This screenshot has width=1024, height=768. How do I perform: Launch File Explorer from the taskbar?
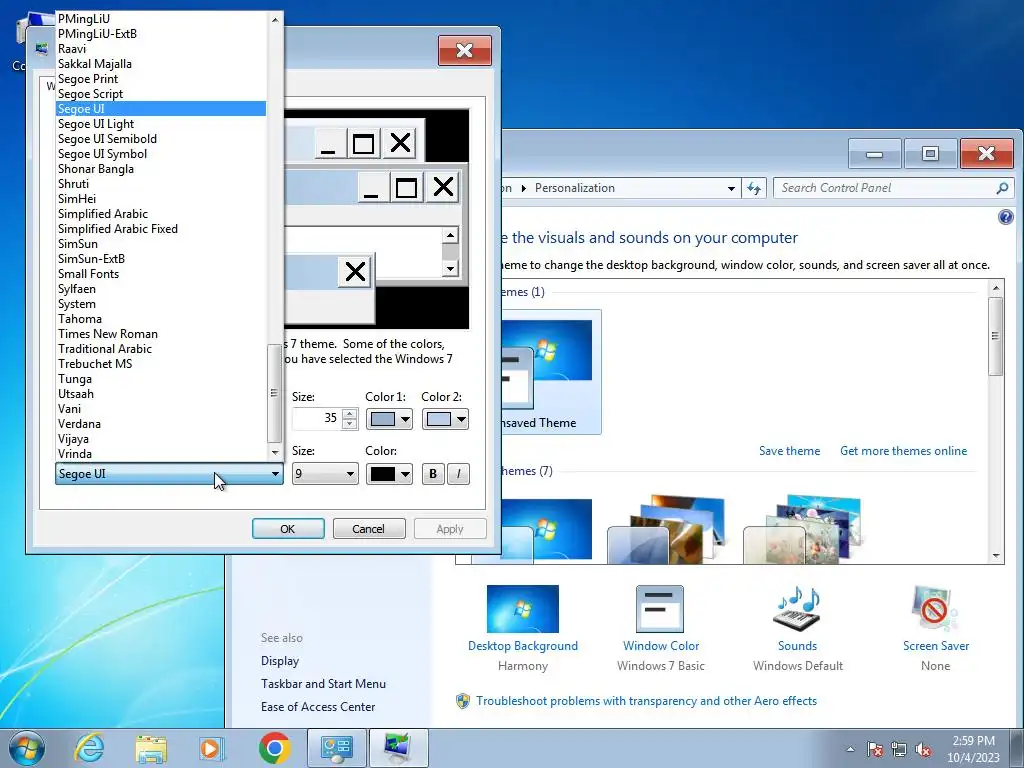coord(151,748)
